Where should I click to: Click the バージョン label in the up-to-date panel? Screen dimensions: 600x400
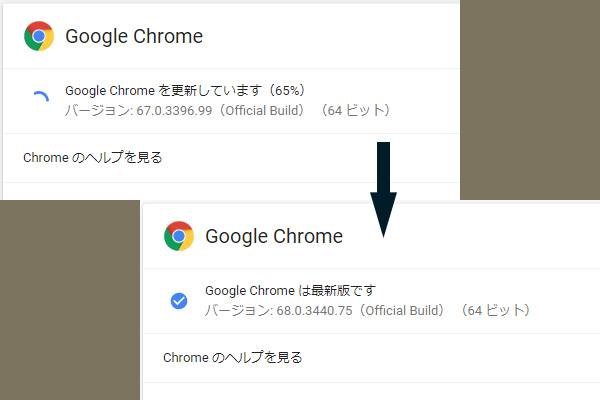pos(234,310)
